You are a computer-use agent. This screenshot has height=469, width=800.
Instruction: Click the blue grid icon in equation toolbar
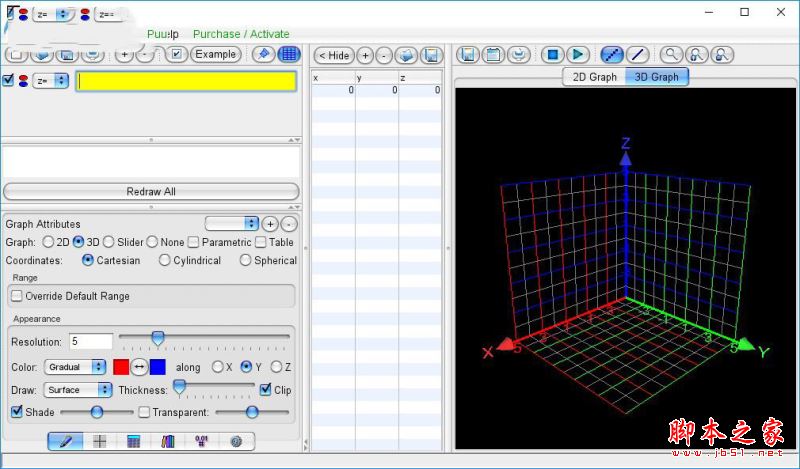point(288,54)
